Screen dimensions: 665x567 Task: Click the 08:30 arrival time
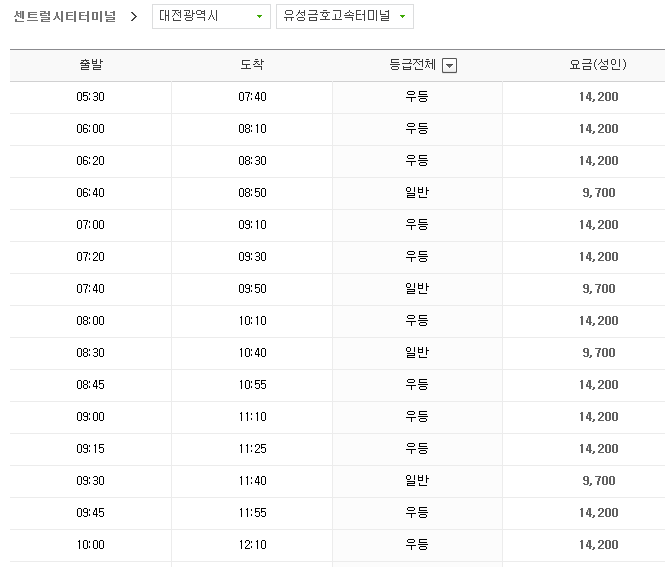click(x=252, y=161)
